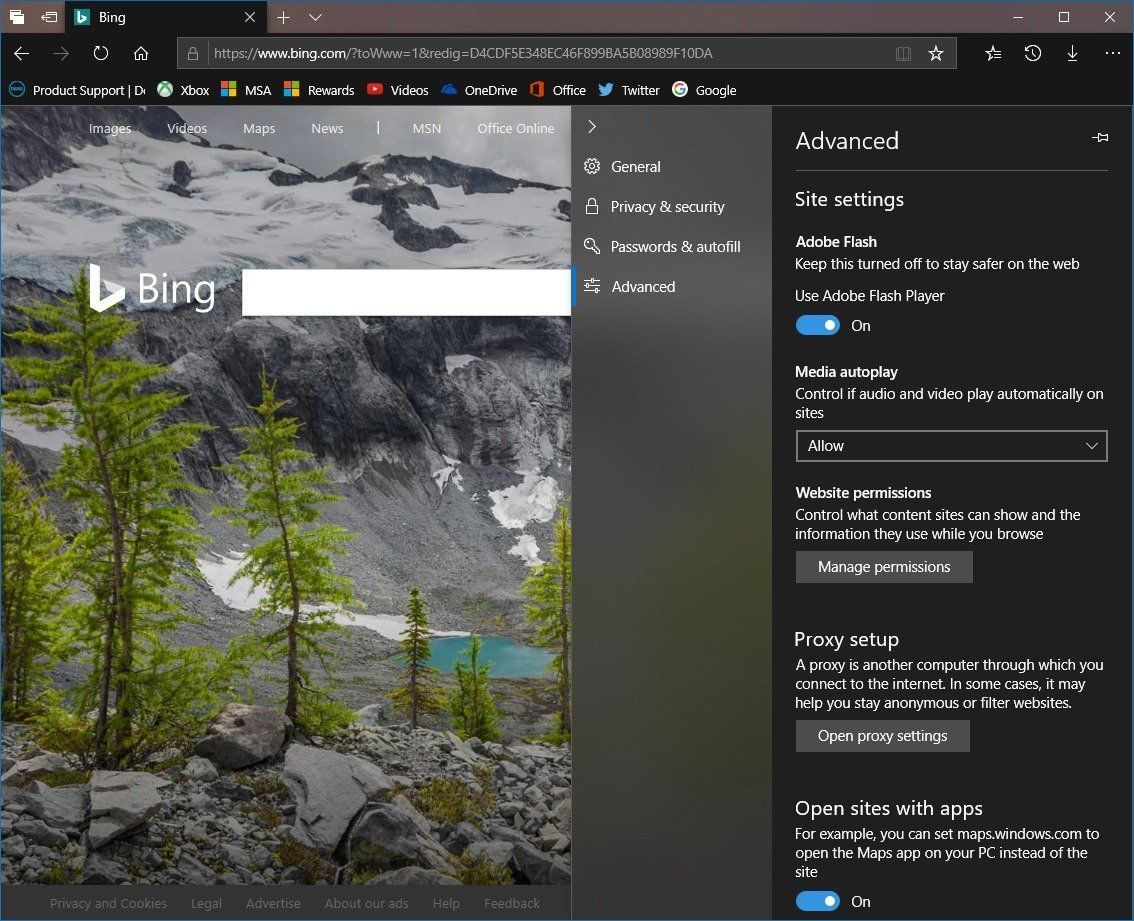Click the Add to favorites bar icon

coord(992,53)
